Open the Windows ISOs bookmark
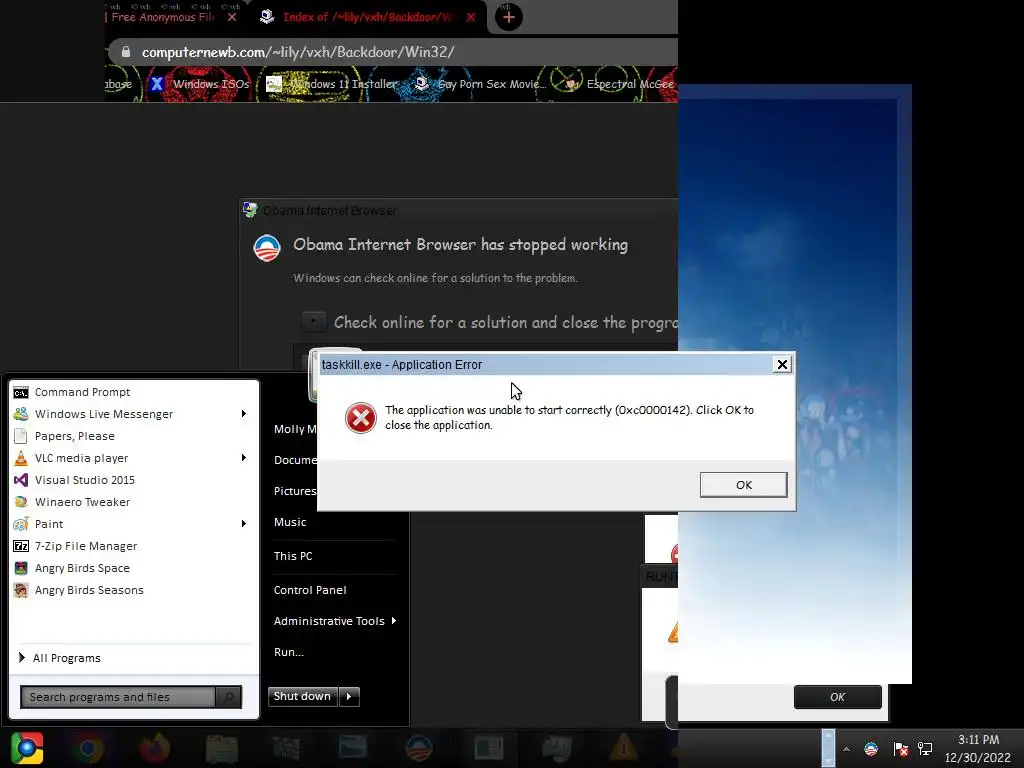Screen dimensions: 1024x768 click(199, 84)
